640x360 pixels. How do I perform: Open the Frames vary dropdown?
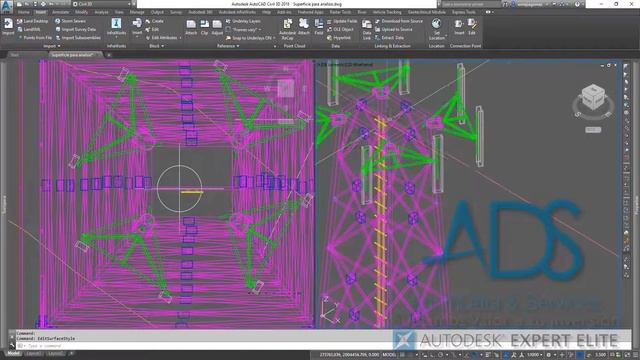click(244, 29)
